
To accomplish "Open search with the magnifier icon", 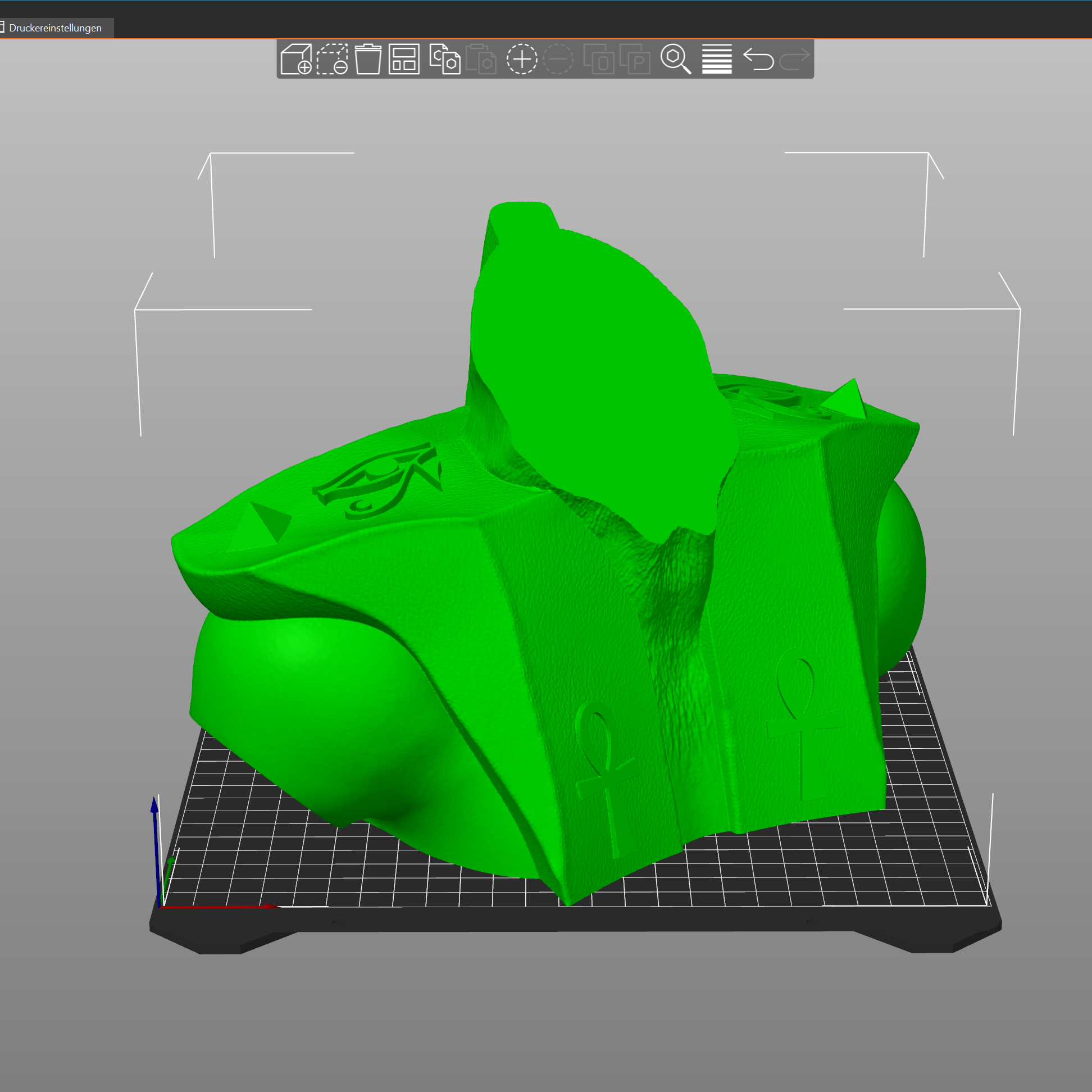I will [676, 59].
